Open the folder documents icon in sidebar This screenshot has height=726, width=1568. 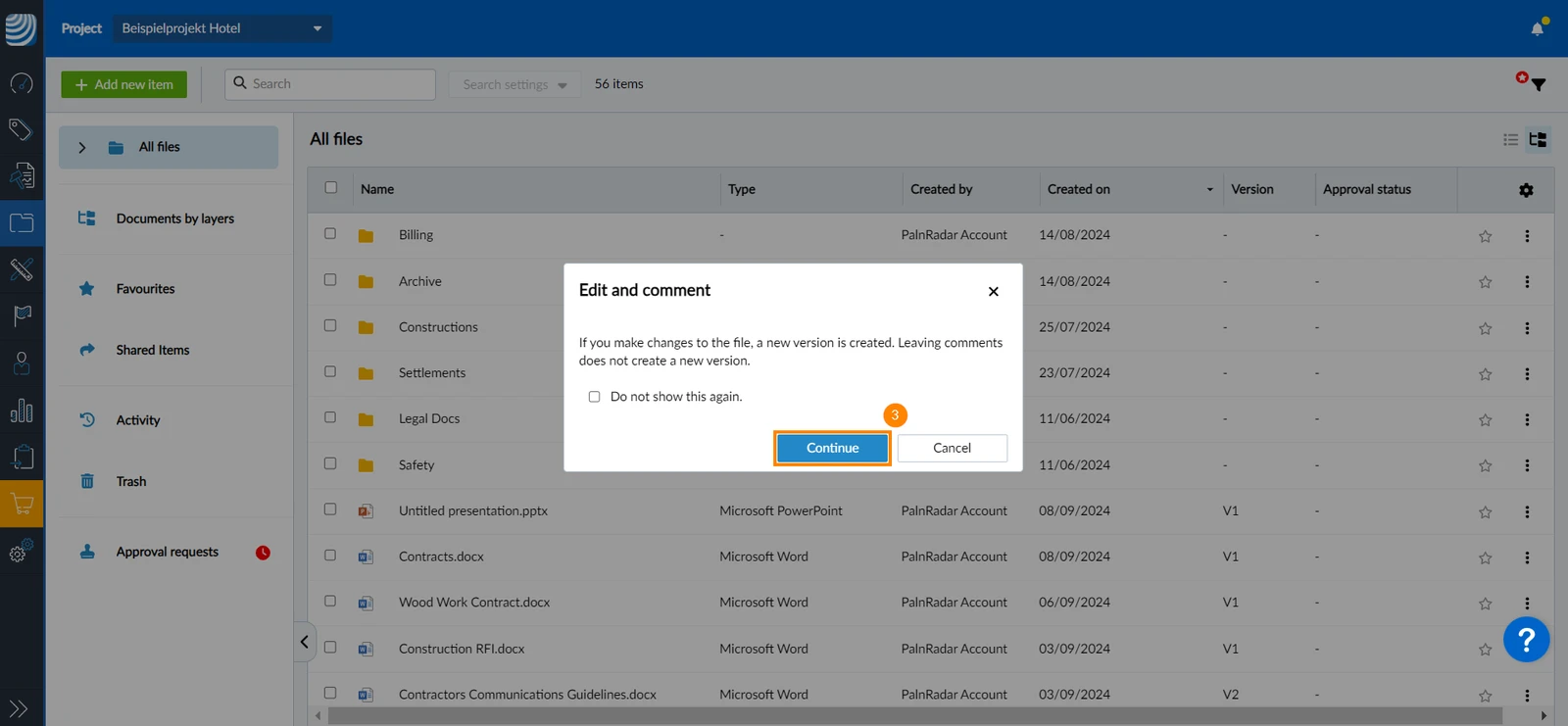(x=22, y=222)
